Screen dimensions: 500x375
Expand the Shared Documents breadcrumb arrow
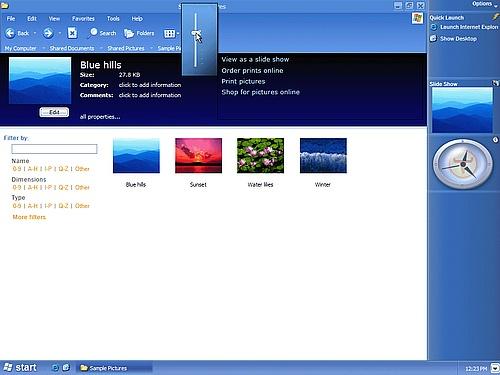coord(101,48)
